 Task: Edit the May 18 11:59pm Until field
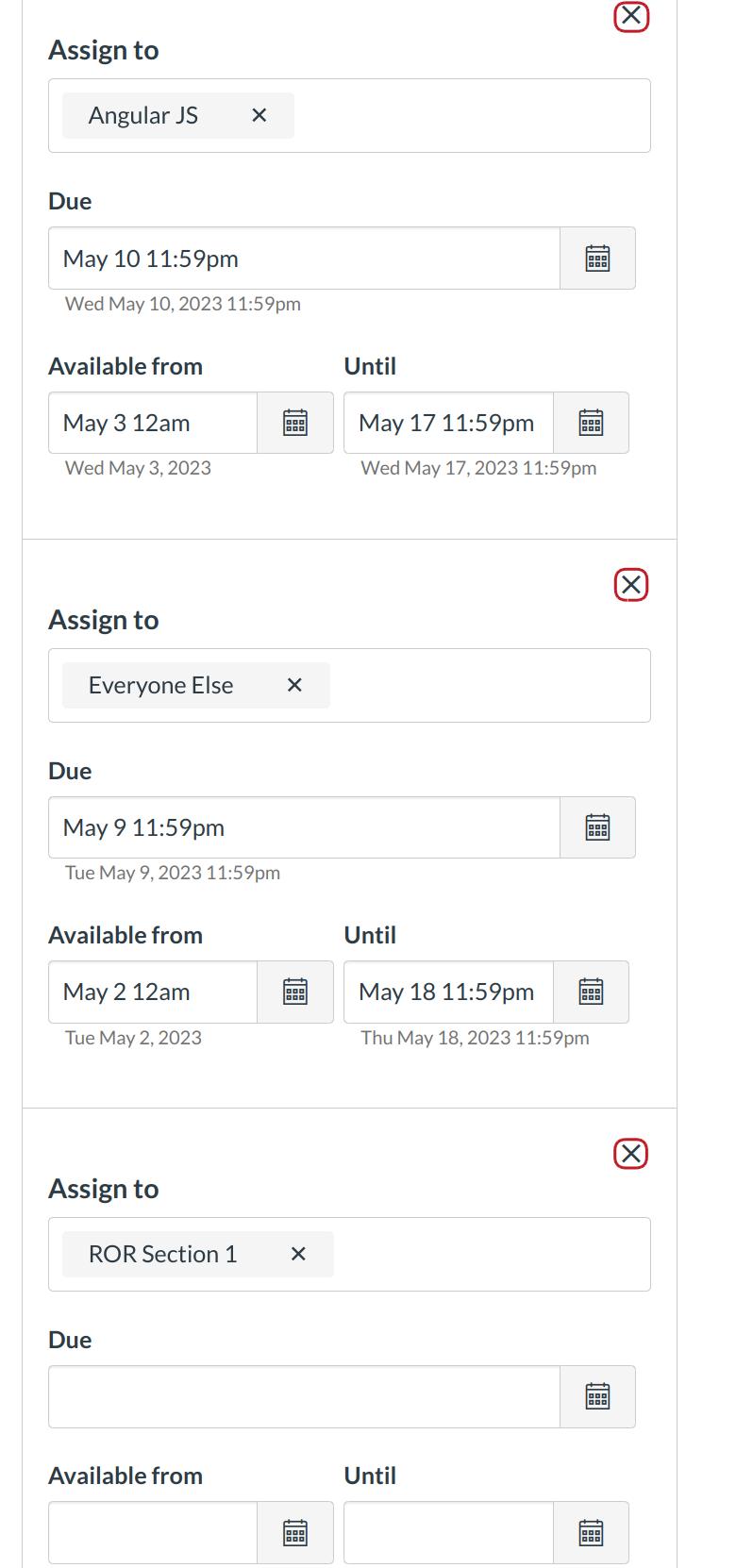(x=448, y=993)
